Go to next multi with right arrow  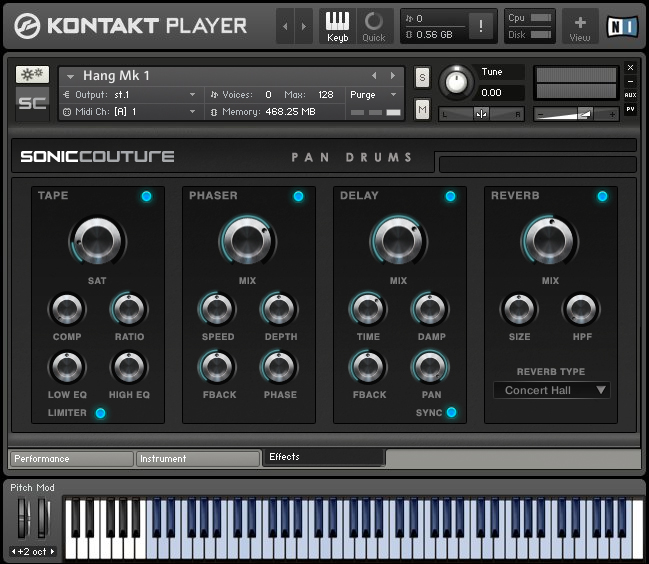point(304,26)
